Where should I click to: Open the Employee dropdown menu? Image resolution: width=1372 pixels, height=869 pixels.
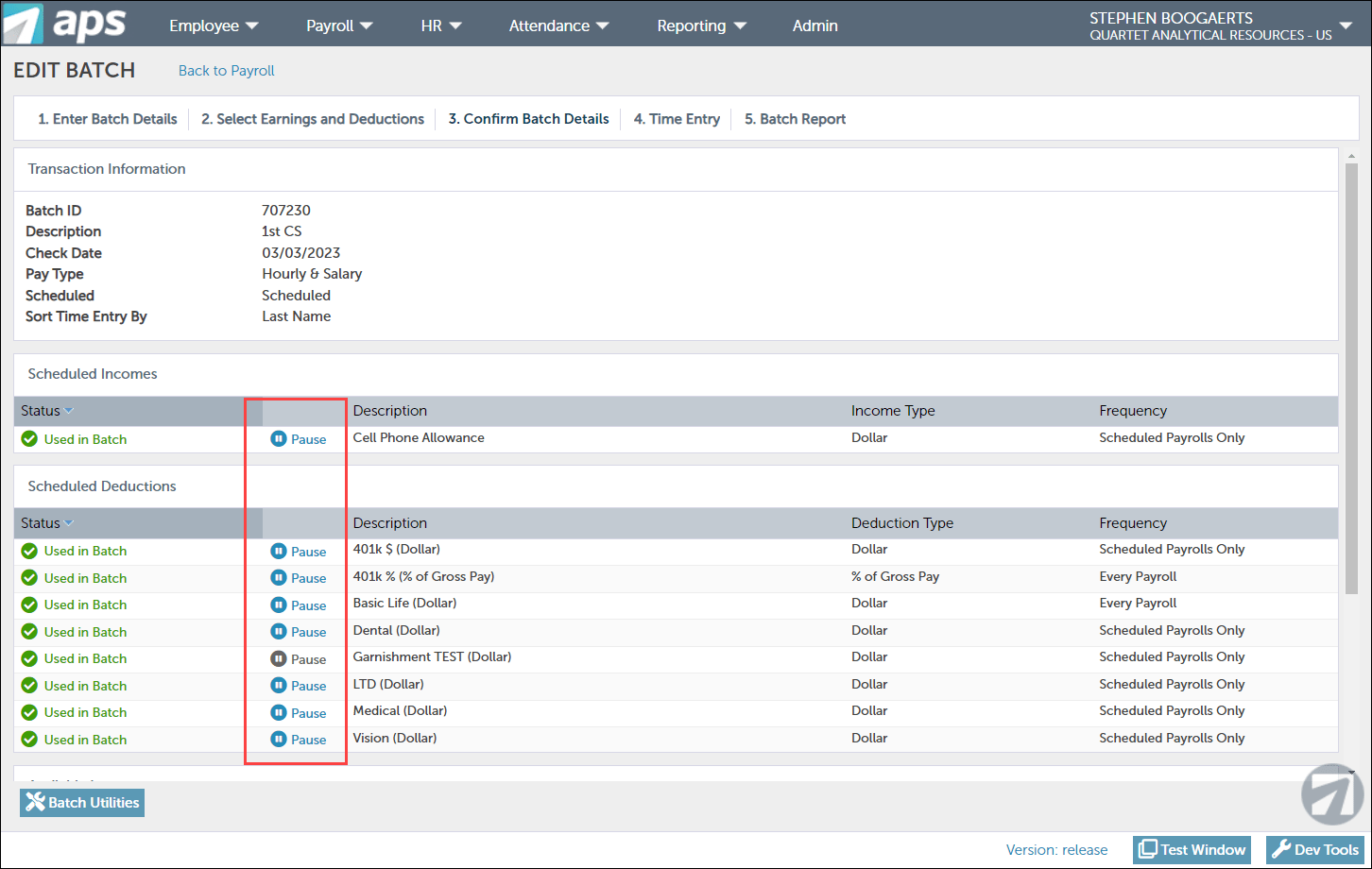[214, 26]
